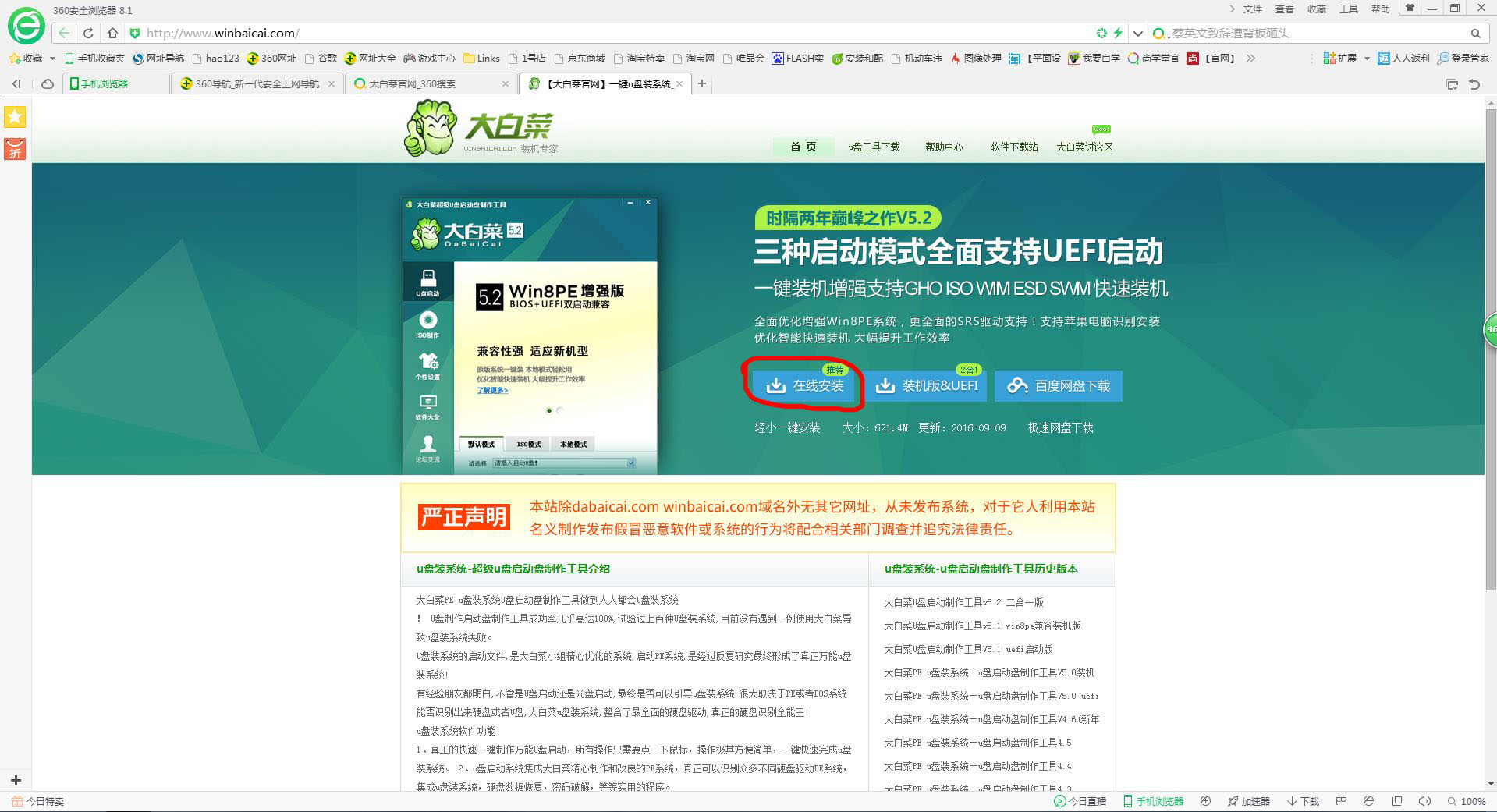The width and height of the screenshot is (1497, 812).
Task: Open the 百度网盘下载 link
Action: (1059, 385)
